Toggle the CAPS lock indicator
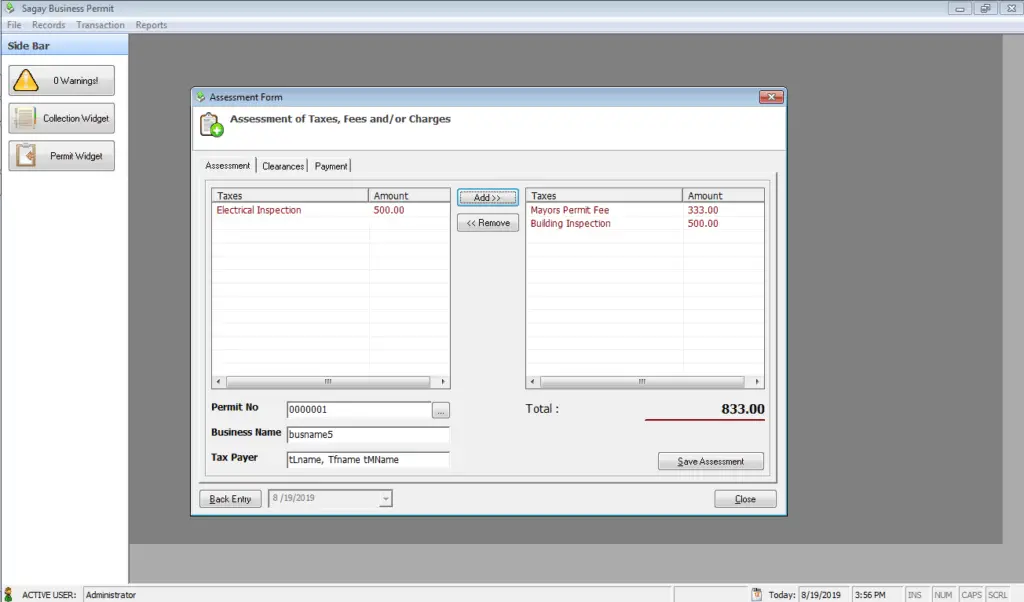Image resolution: width=1024 pixels, height=602 pixels. tap(970, 593)
